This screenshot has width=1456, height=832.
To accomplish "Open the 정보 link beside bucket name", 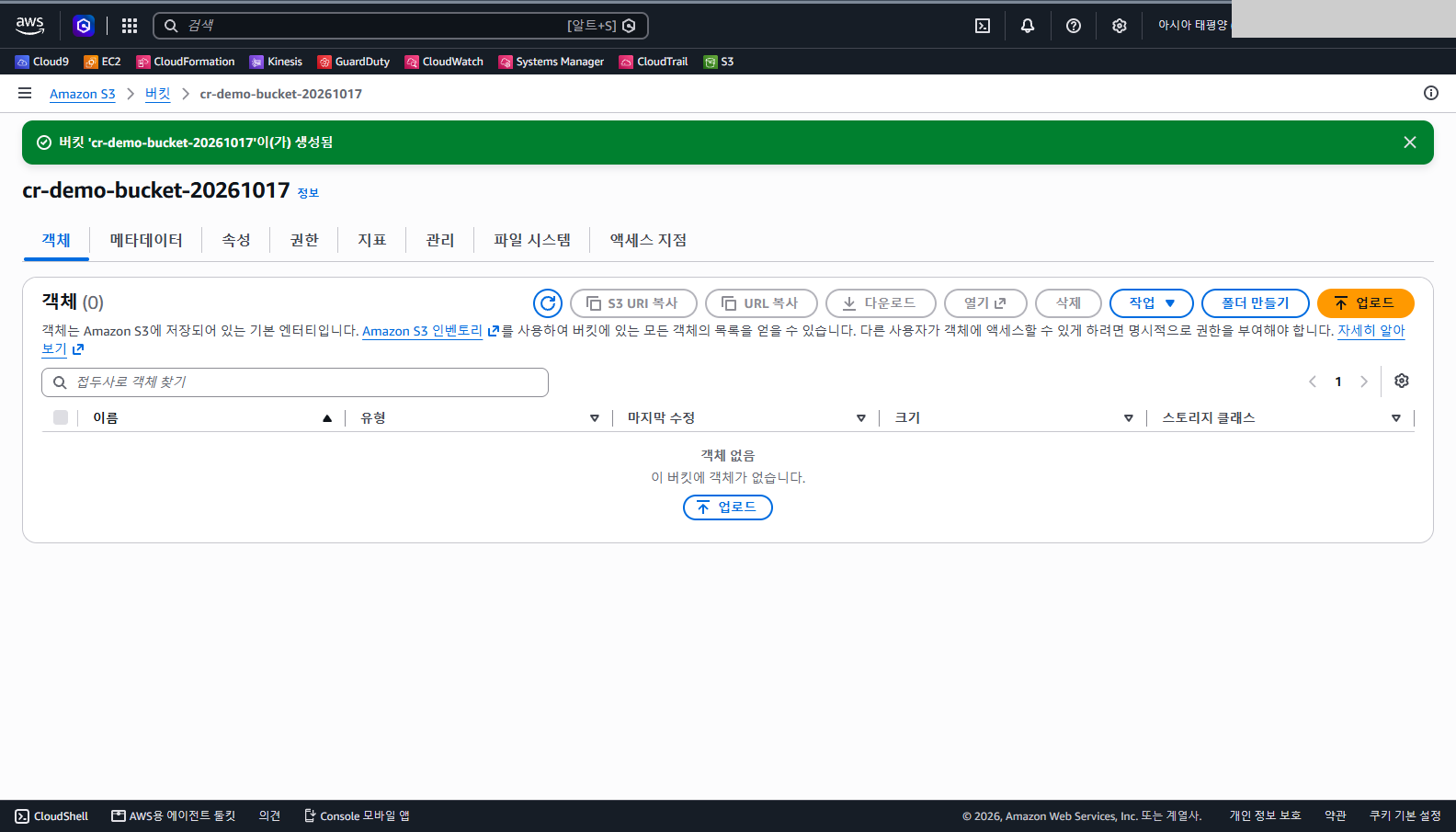I will click(308, 193).
